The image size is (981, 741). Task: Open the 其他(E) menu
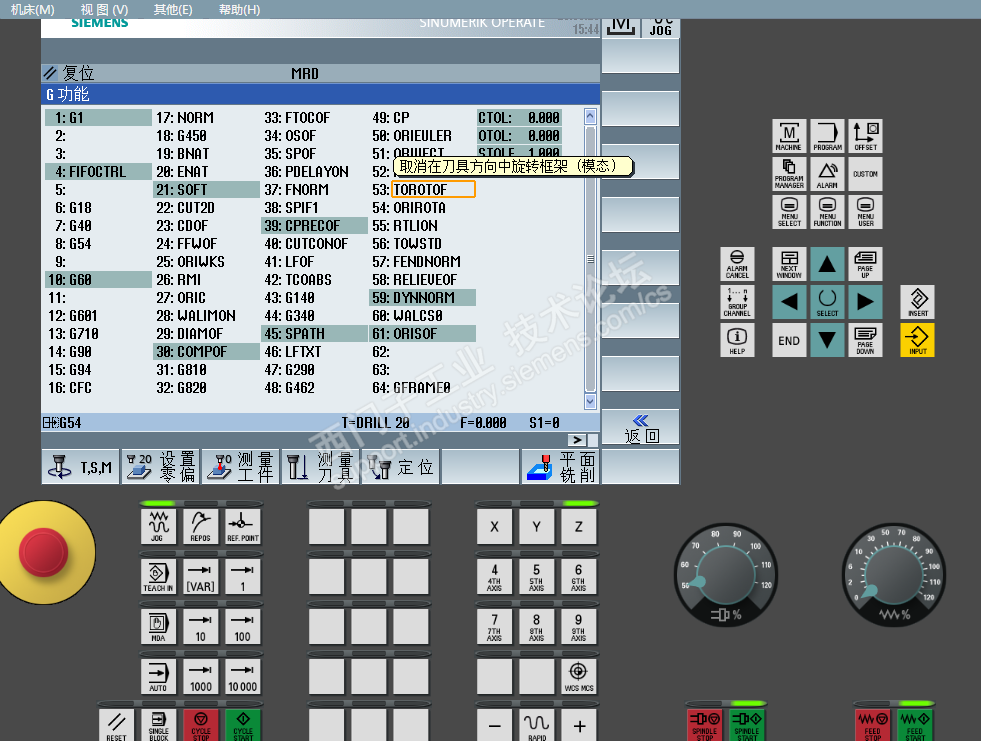coord(173,9)
